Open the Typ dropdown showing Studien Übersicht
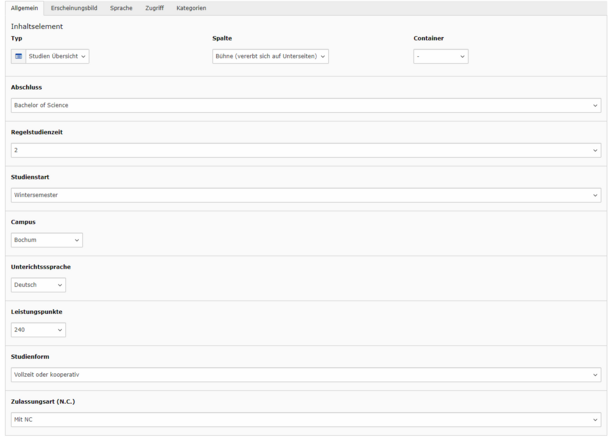This screenshot has width=610, height=438. pyautogui.click(x=57, y=56)
